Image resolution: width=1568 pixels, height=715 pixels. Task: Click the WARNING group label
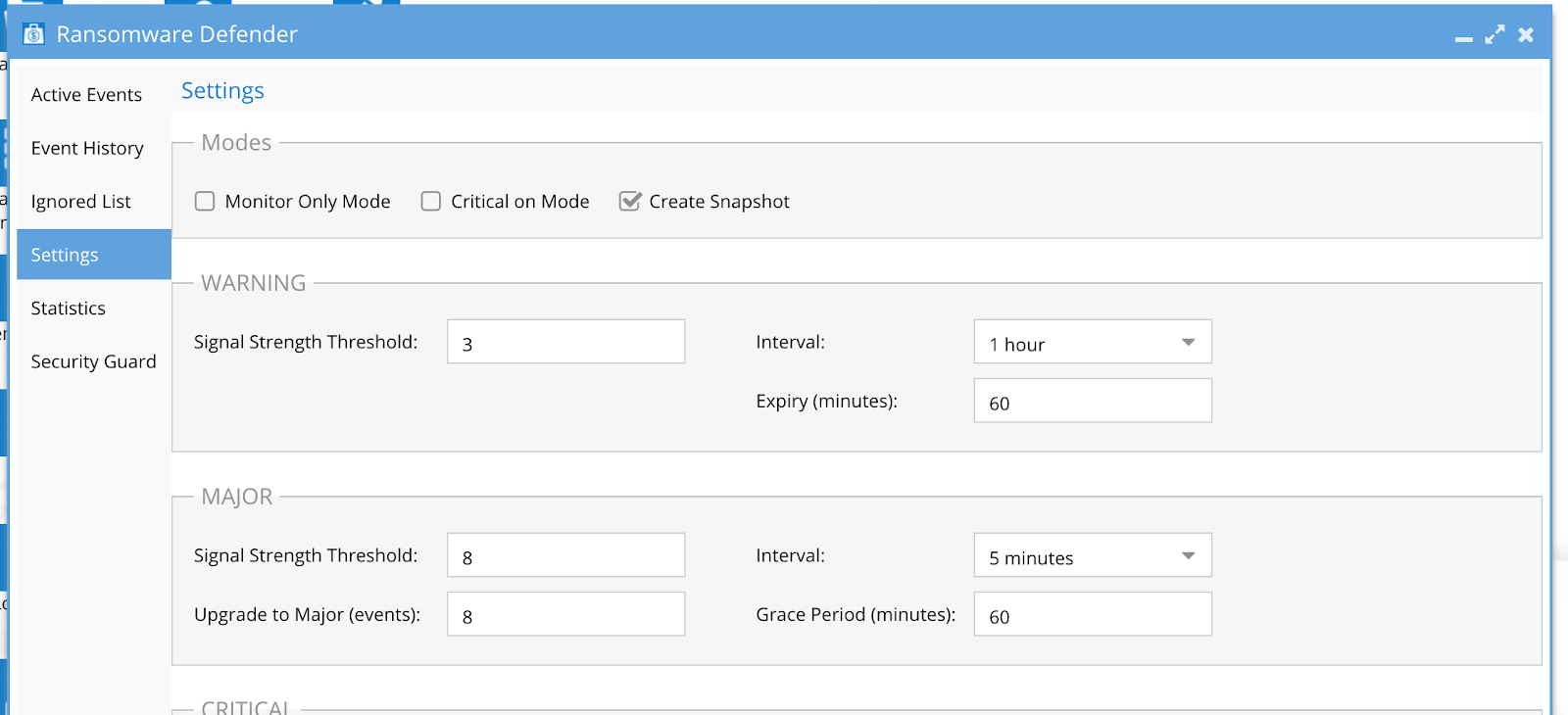[254, 283]
